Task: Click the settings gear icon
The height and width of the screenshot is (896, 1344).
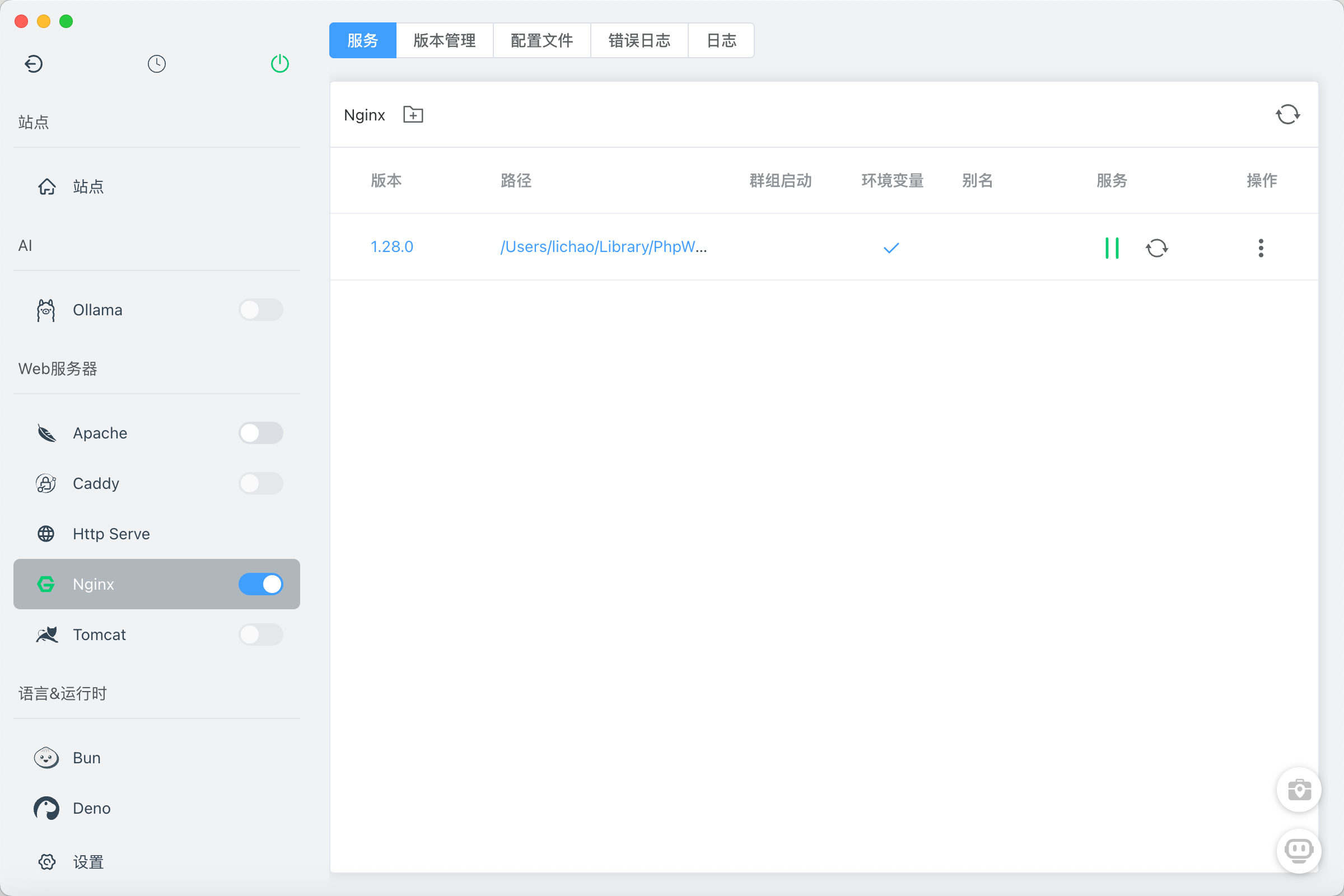Action: [x=47, y=862]
